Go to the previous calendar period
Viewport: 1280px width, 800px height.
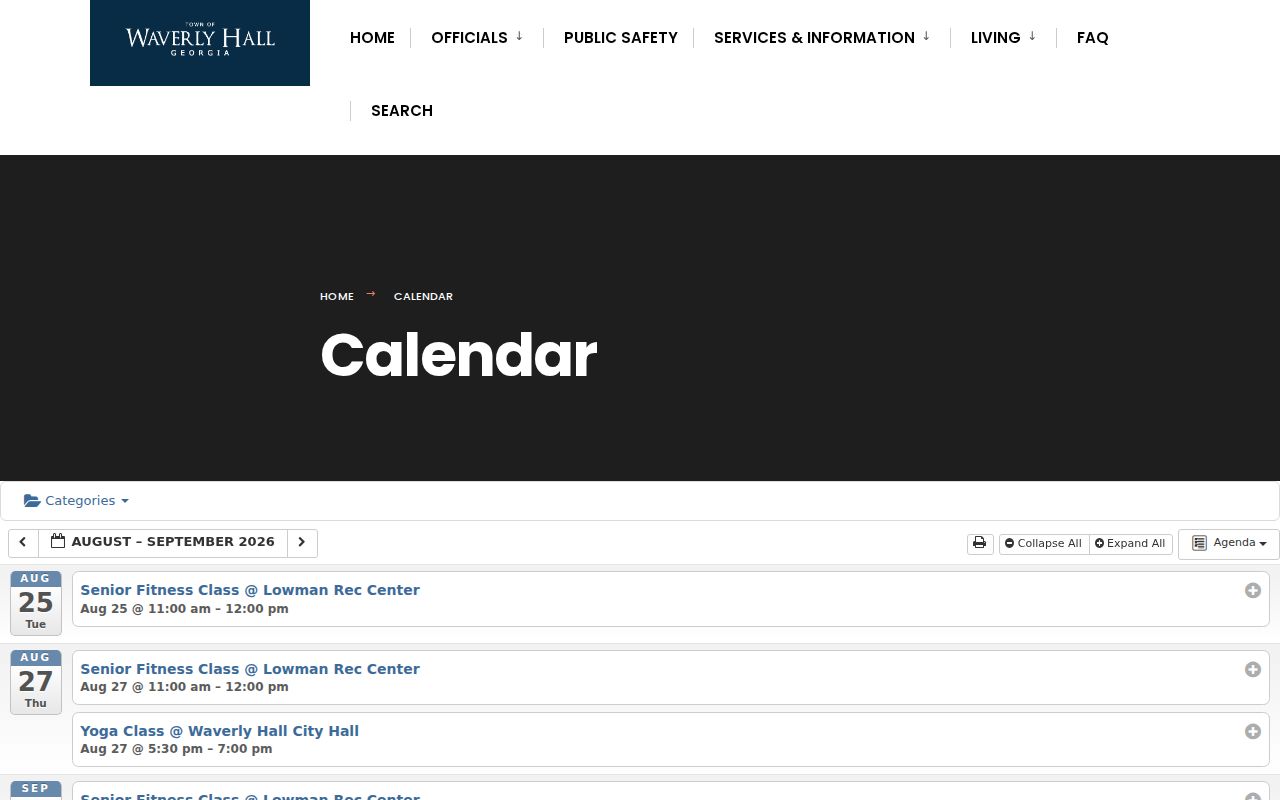tap(23, 543)
